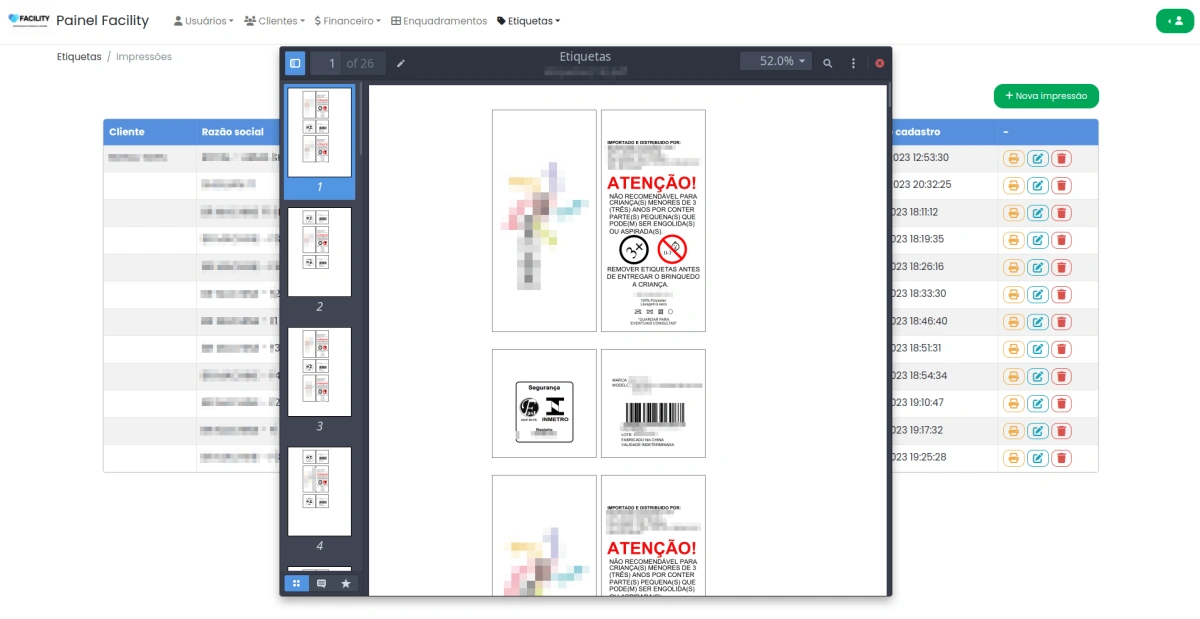Image resolution: width=1200 pixels, height=619 pixels.
Task: Select page 2 thumbnail in sidebar
Action: (319, 252)
